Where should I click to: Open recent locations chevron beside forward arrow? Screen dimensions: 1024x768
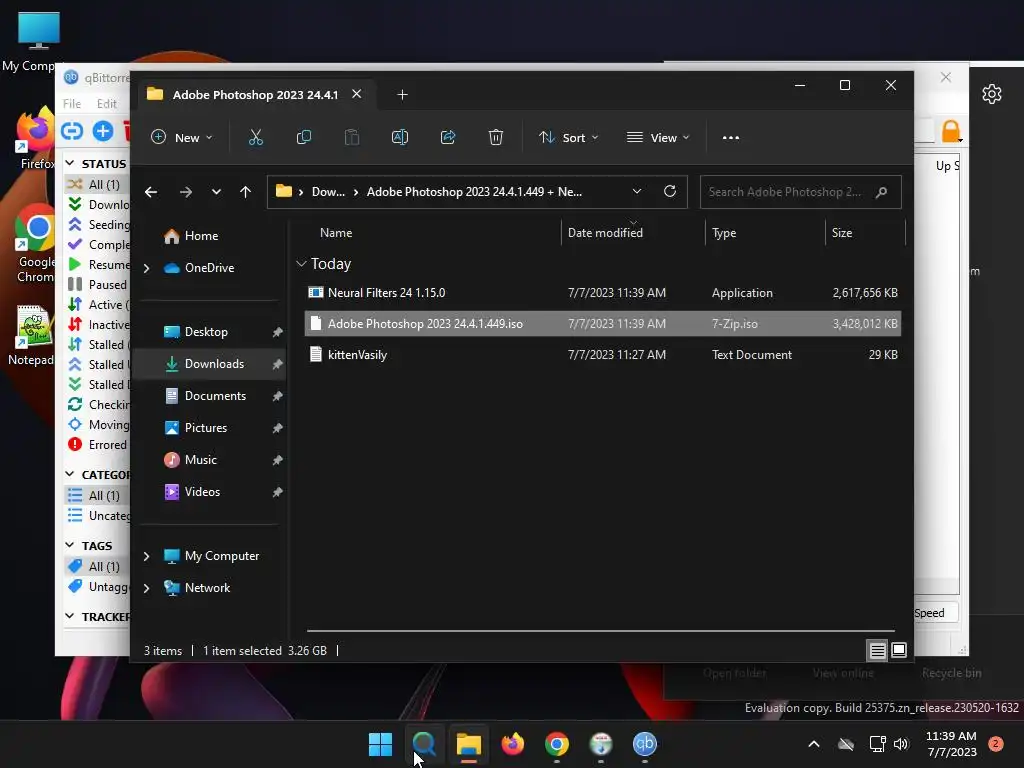[216, 192]
